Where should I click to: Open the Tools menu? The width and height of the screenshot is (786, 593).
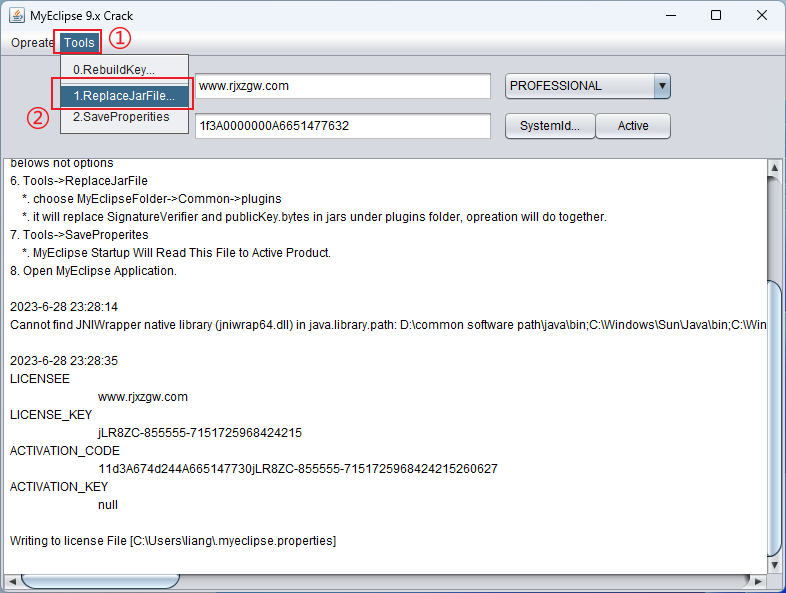tap(79, 43)
